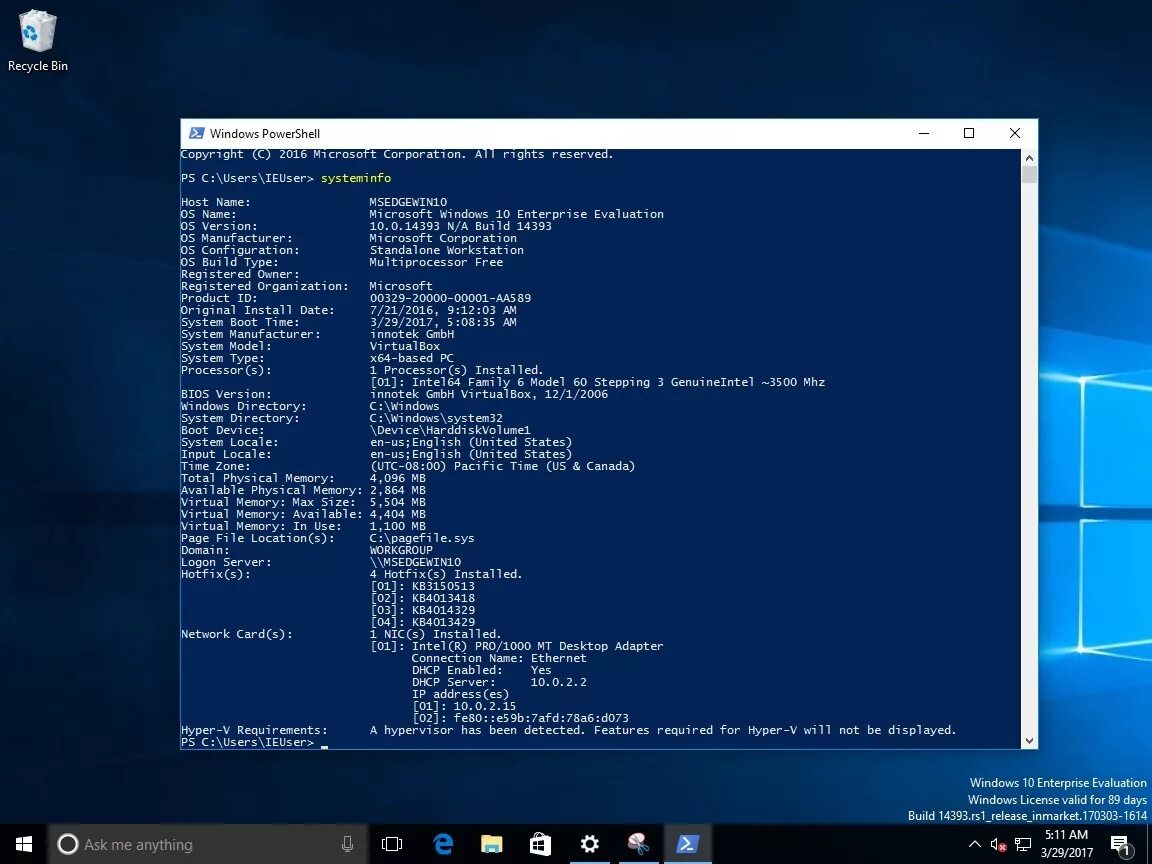This screenshot has width=1152, height=864.
Task: Launch Microsoft Edge from taskbar
Action: point(442,844)
